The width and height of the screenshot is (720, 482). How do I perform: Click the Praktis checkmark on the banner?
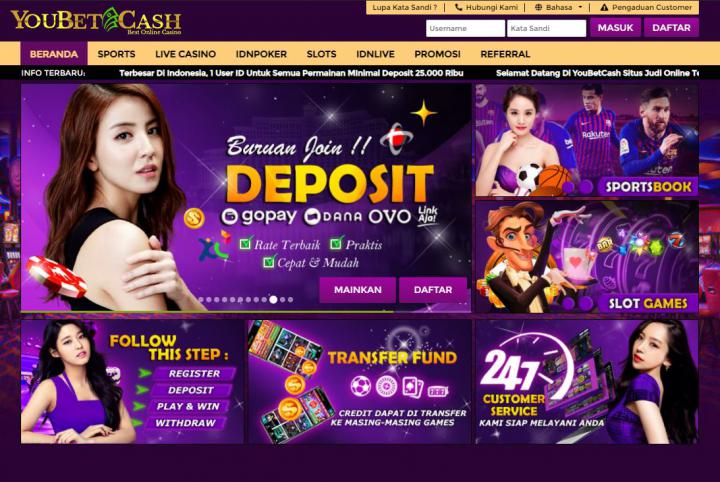337,242
